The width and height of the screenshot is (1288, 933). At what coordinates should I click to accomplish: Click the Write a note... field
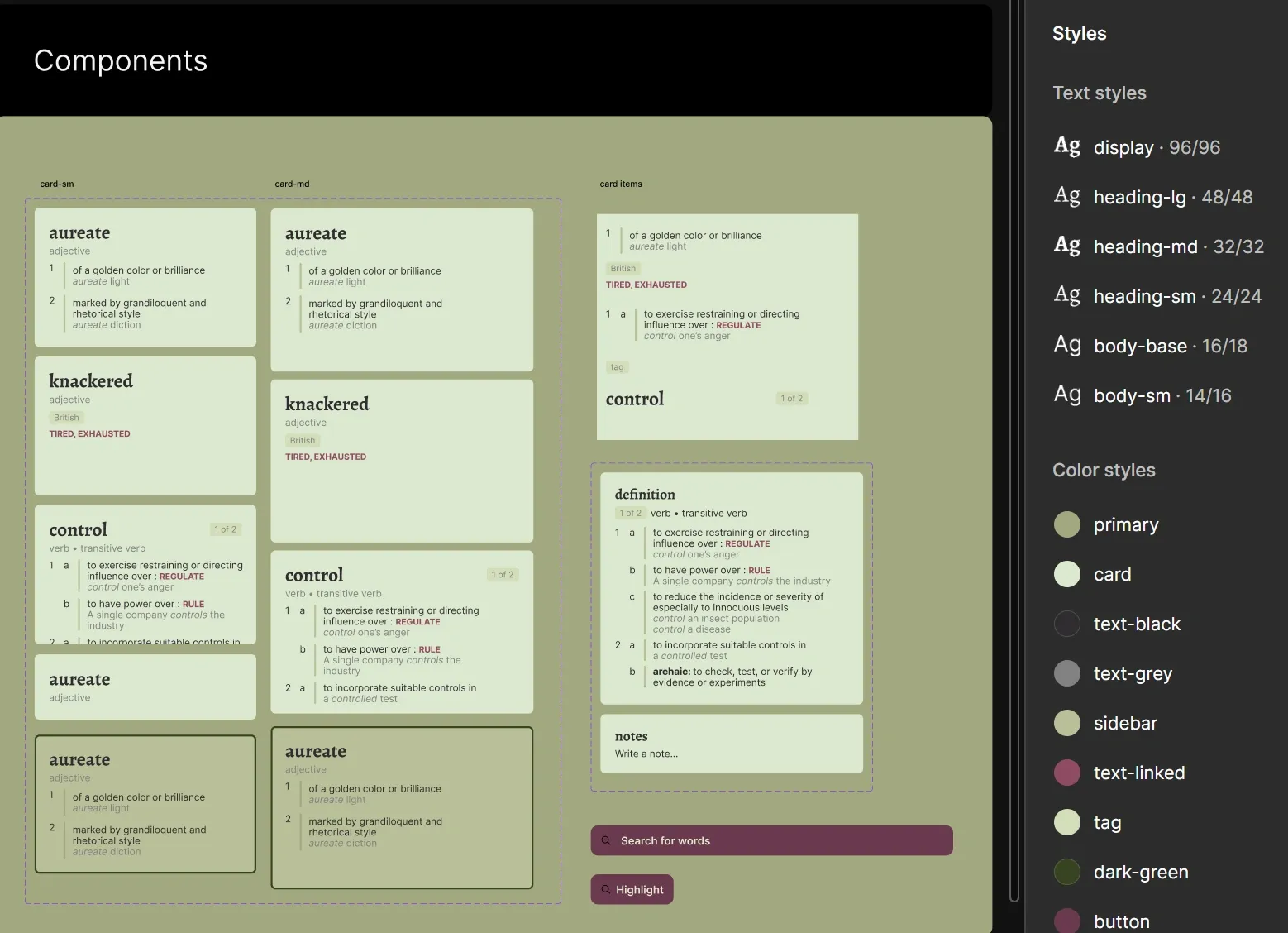pyautogui.click(x=646, y=754)
